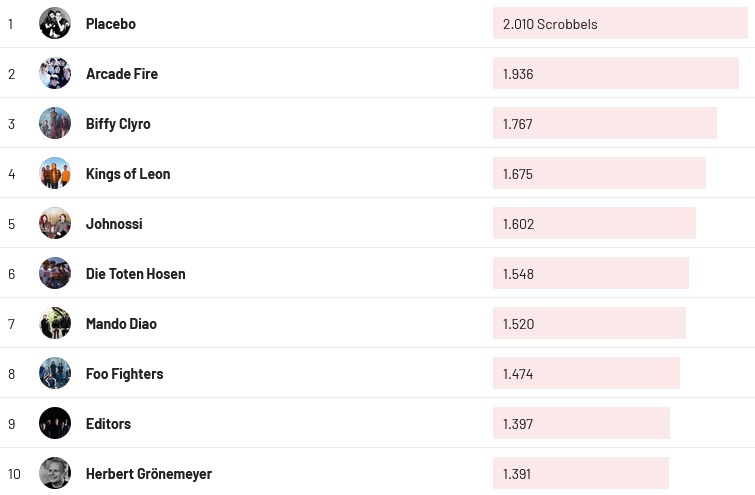
Task: Click Arcade Fire's artist avatar
Action: pyautogui.click(x=55, y=73)
